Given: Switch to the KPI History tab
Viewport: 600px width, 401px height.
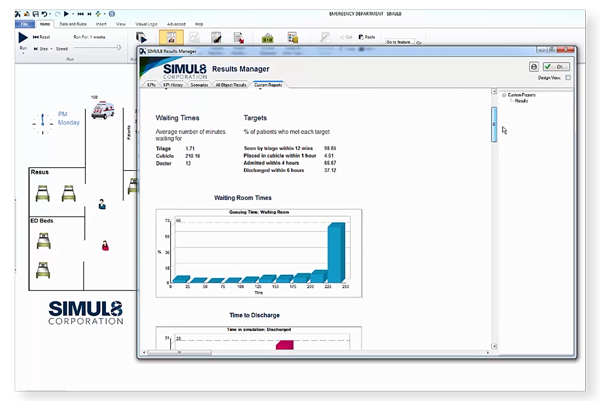Looking at the screenshot, I should 173,85.
